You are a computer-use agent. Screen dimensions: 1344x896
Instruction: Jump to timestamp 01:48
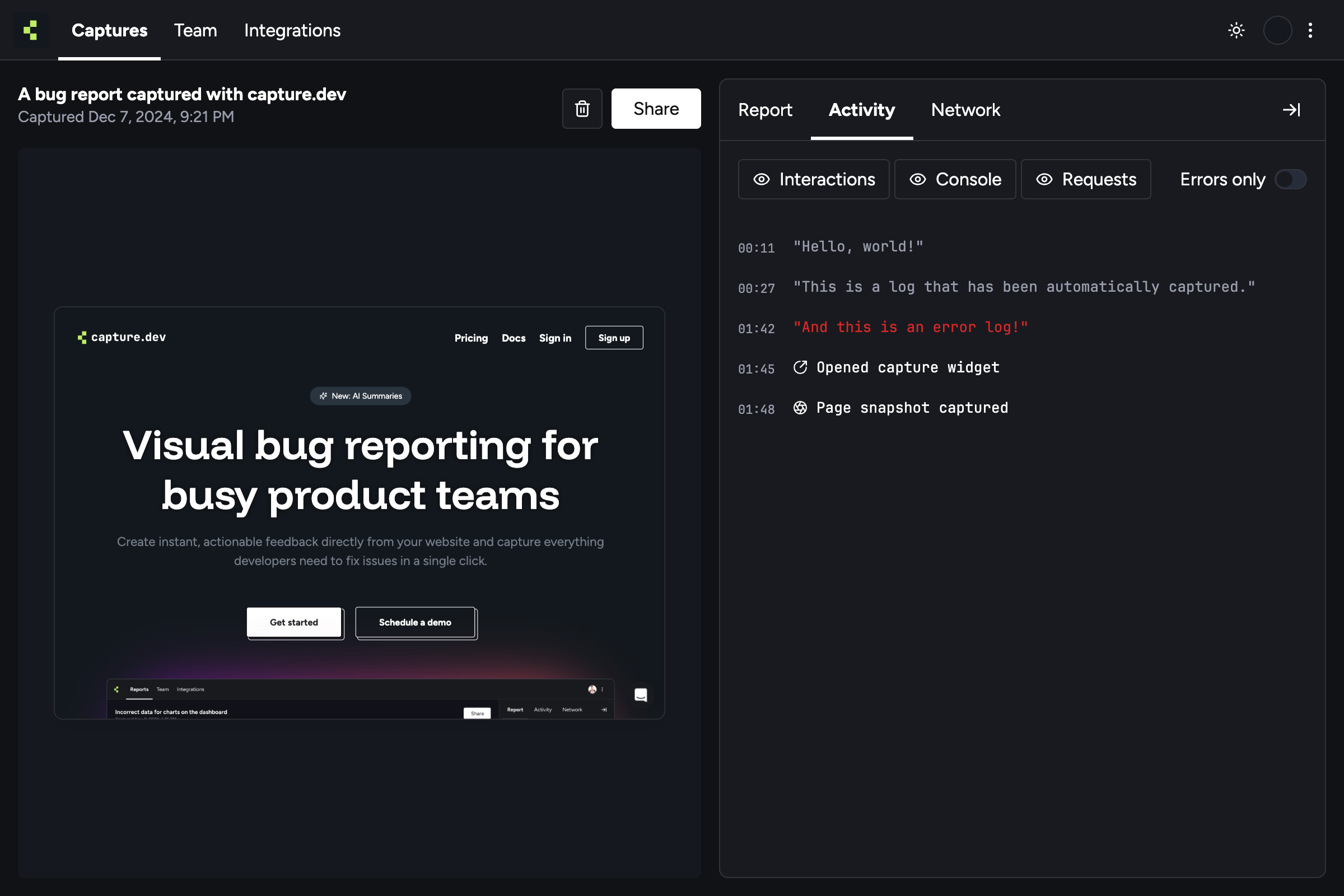(x=756, y=409)
